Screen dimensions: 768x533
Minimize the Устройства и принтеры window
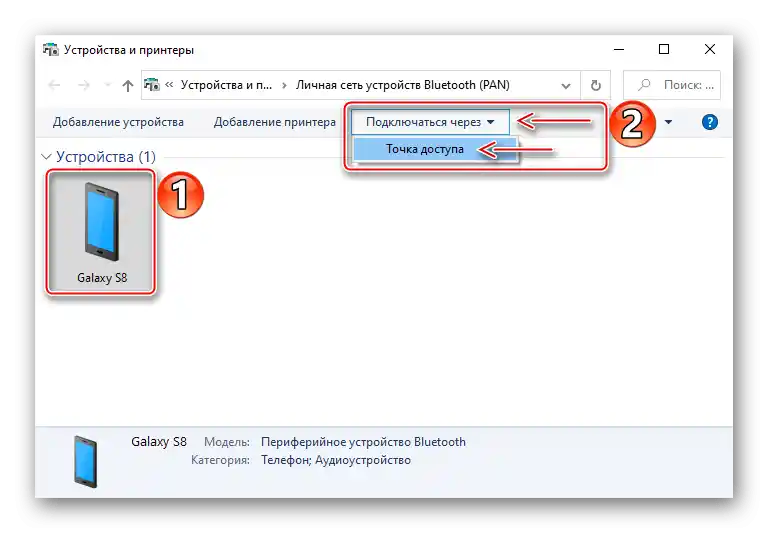tap(619, 49)
